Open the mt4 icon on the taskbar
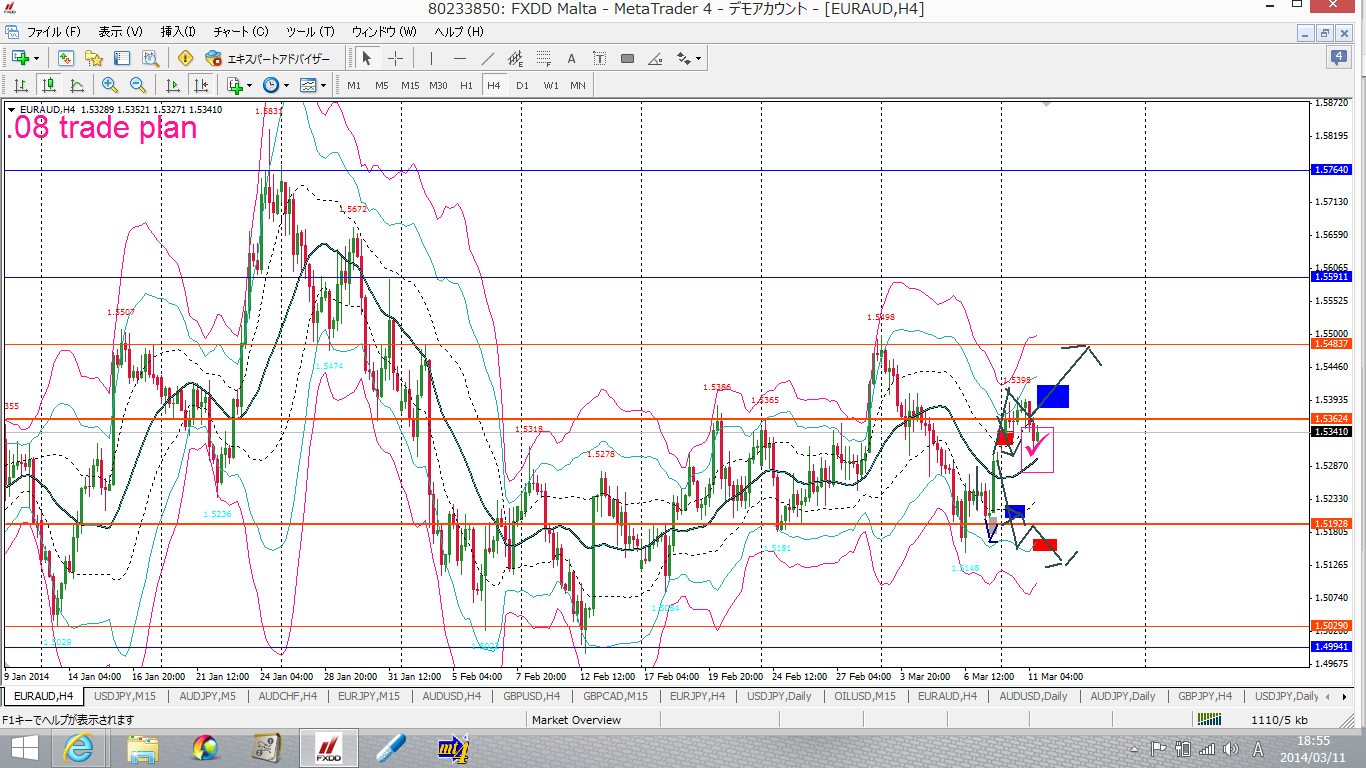Screen dimensions: 1366x768 453,748
